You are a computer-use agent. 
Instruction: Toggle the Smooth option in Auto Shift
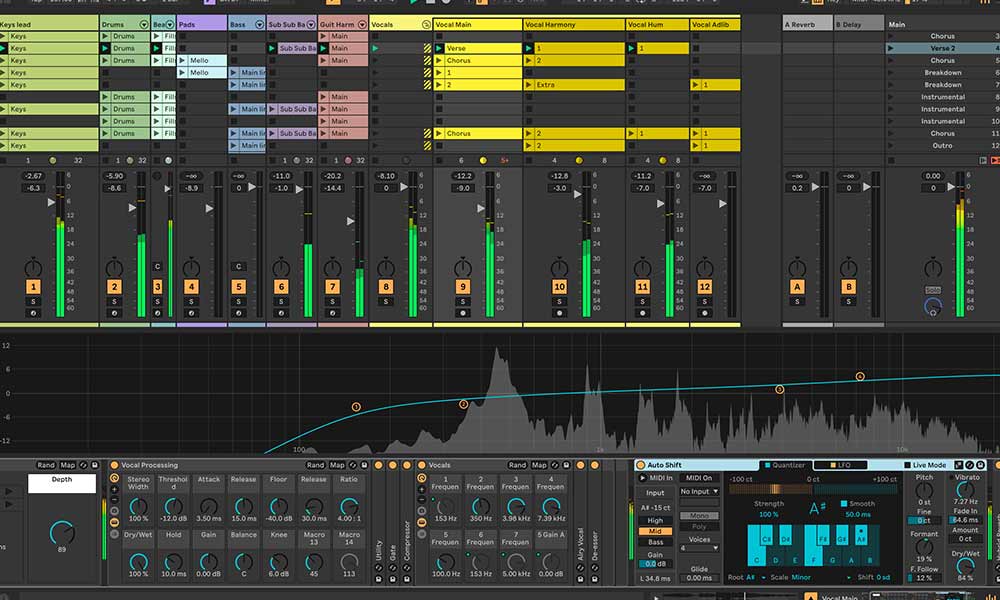click(843, 502)
